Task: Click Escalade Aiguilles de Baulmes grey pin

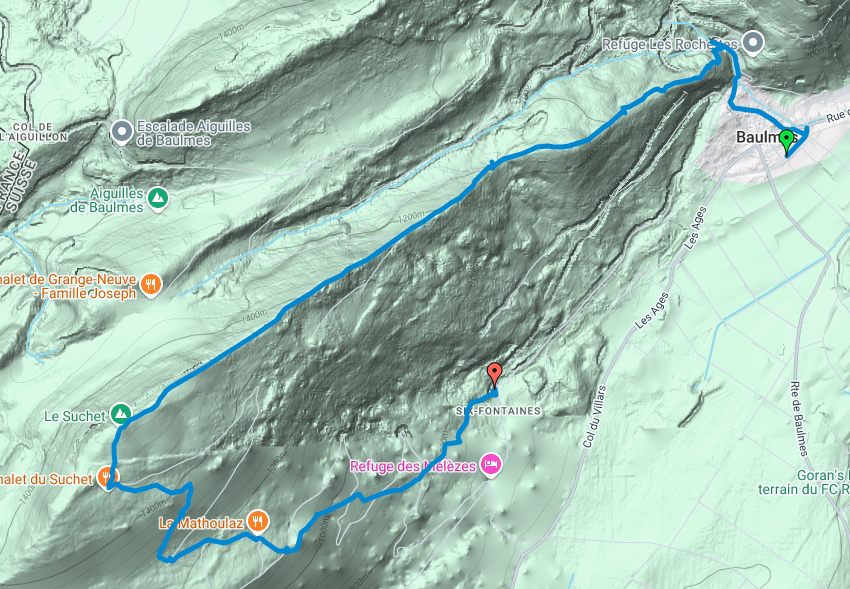Action: coord(122,131)
